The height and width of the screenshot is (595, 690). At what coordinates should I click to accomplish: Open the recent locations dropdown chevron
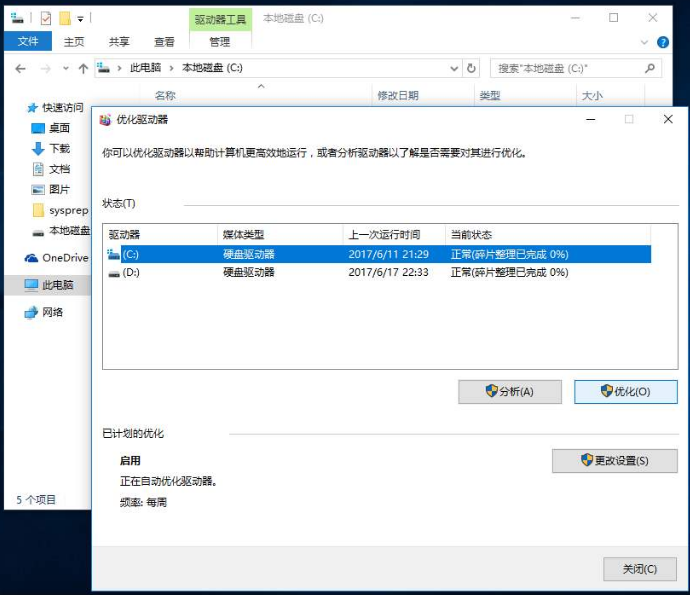coord(65,68)
